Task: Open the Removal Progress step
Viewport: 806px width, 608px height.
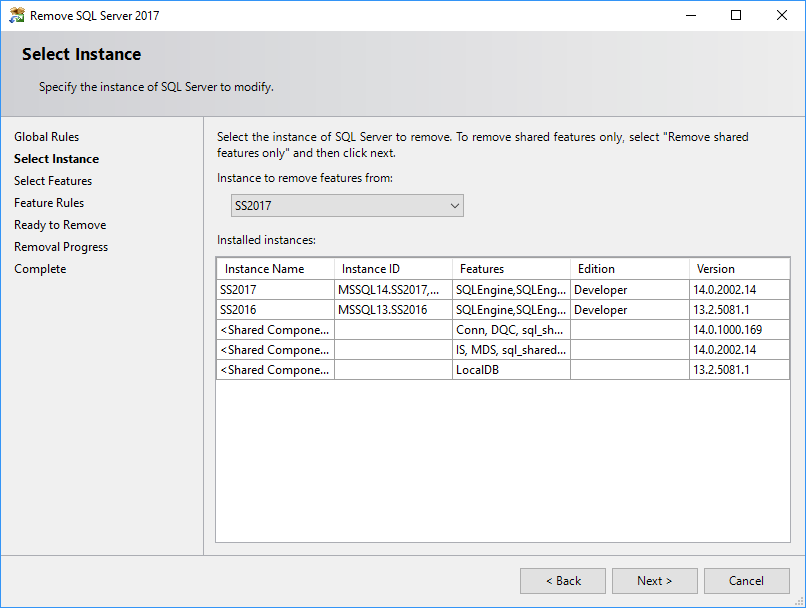Action: coord(60,246)
